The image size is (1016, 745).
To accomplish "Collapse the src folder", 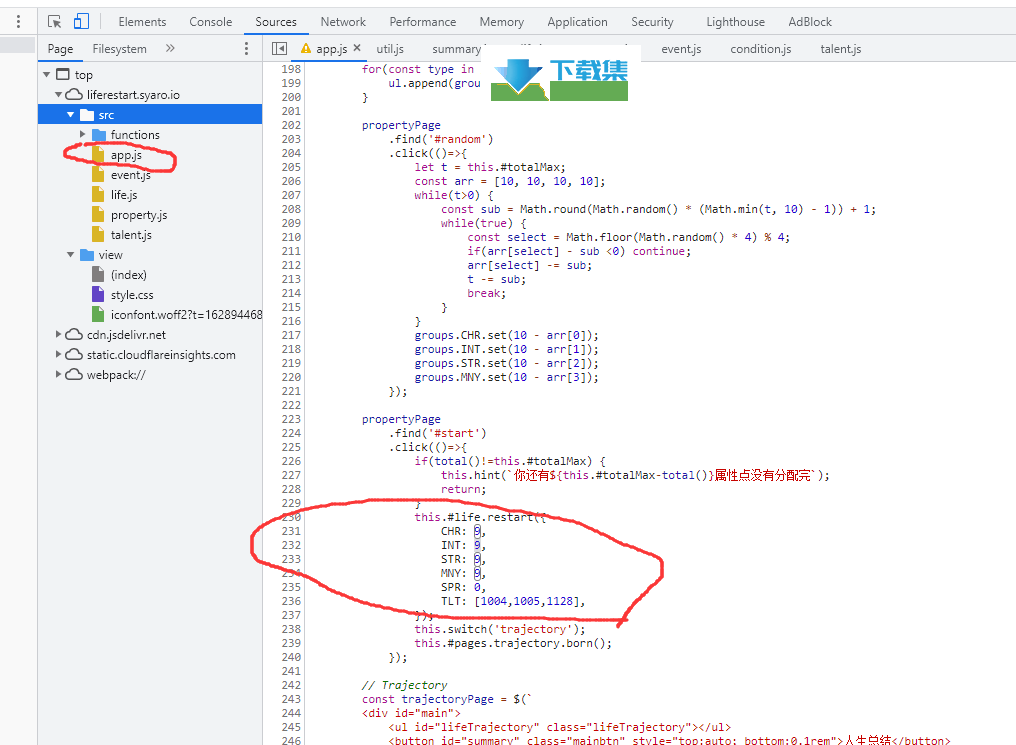I will coord(71,115).
